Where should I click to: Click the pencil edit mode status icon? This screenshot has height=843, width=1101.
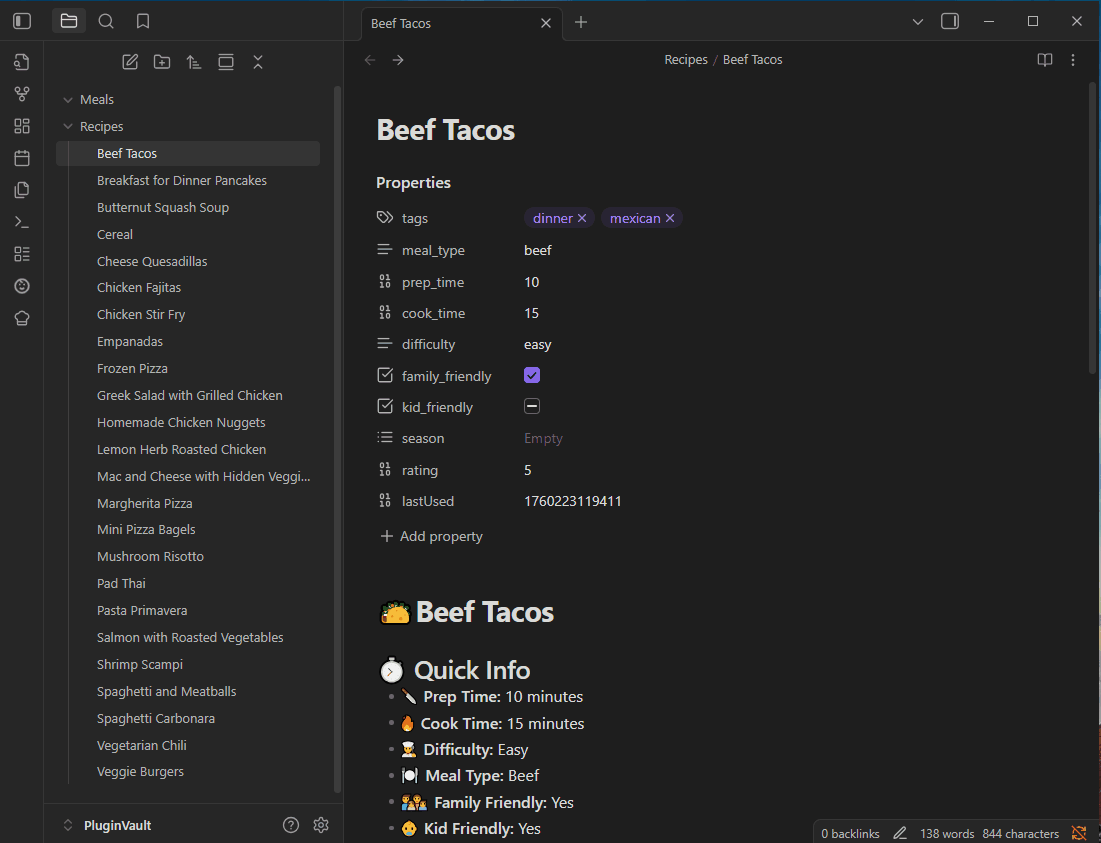(899, 833)
